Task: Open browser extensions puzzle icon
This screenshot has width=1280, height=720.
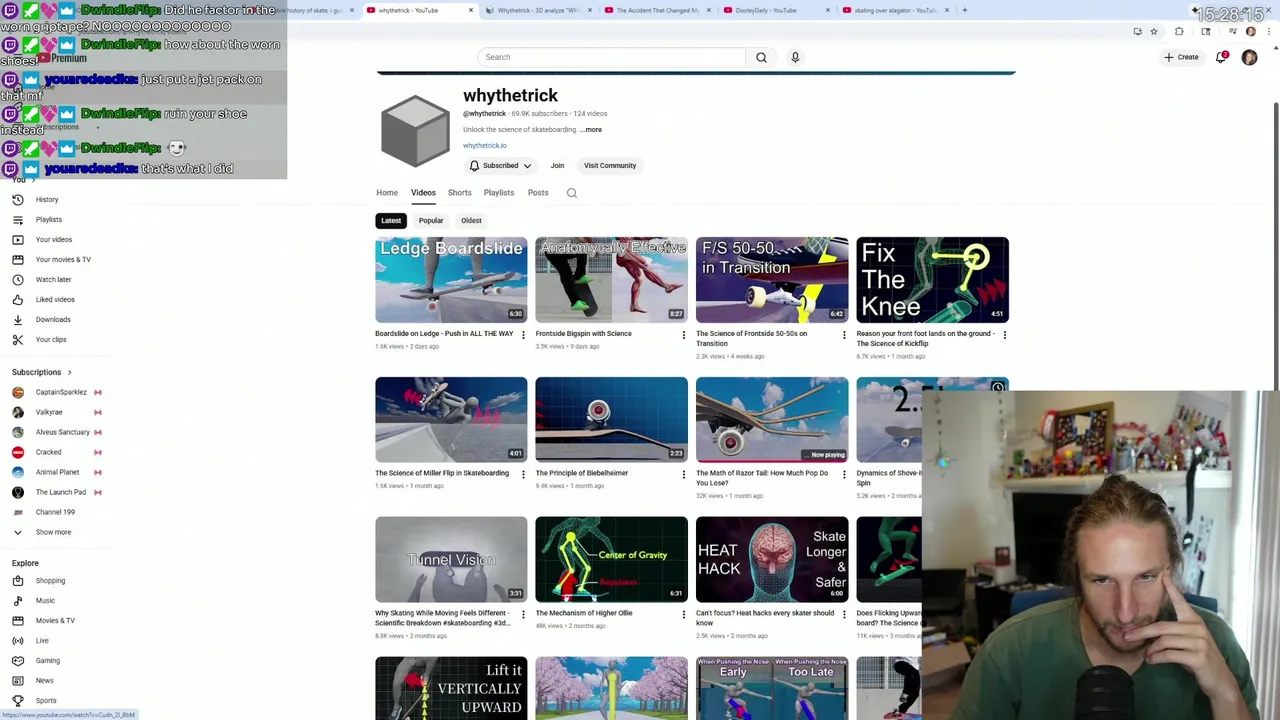Action: coord(1179,31)
